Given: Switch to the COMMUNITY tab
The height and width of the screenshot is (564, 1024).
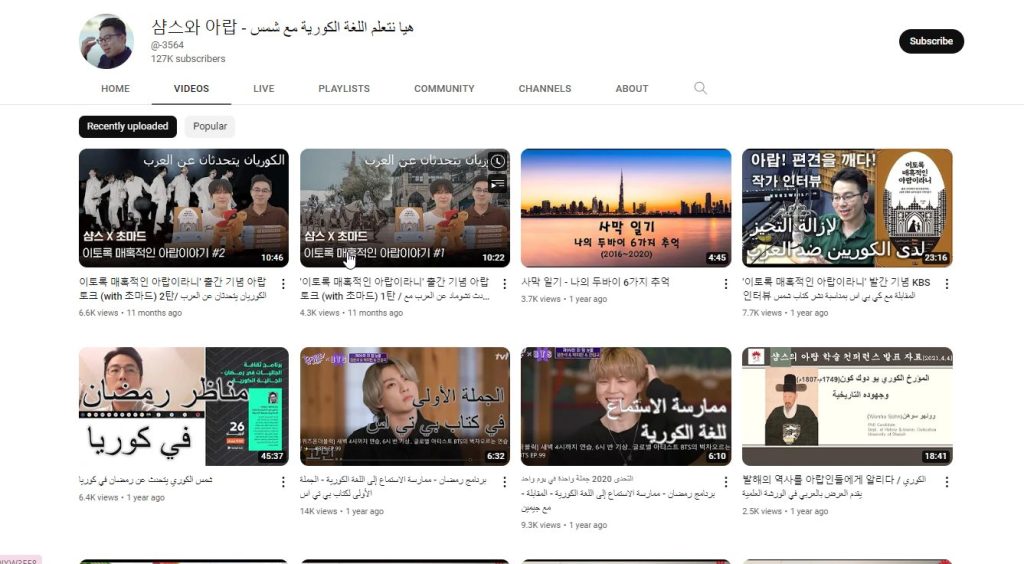Looking at the screenshot, I should (x=444, y=89).
